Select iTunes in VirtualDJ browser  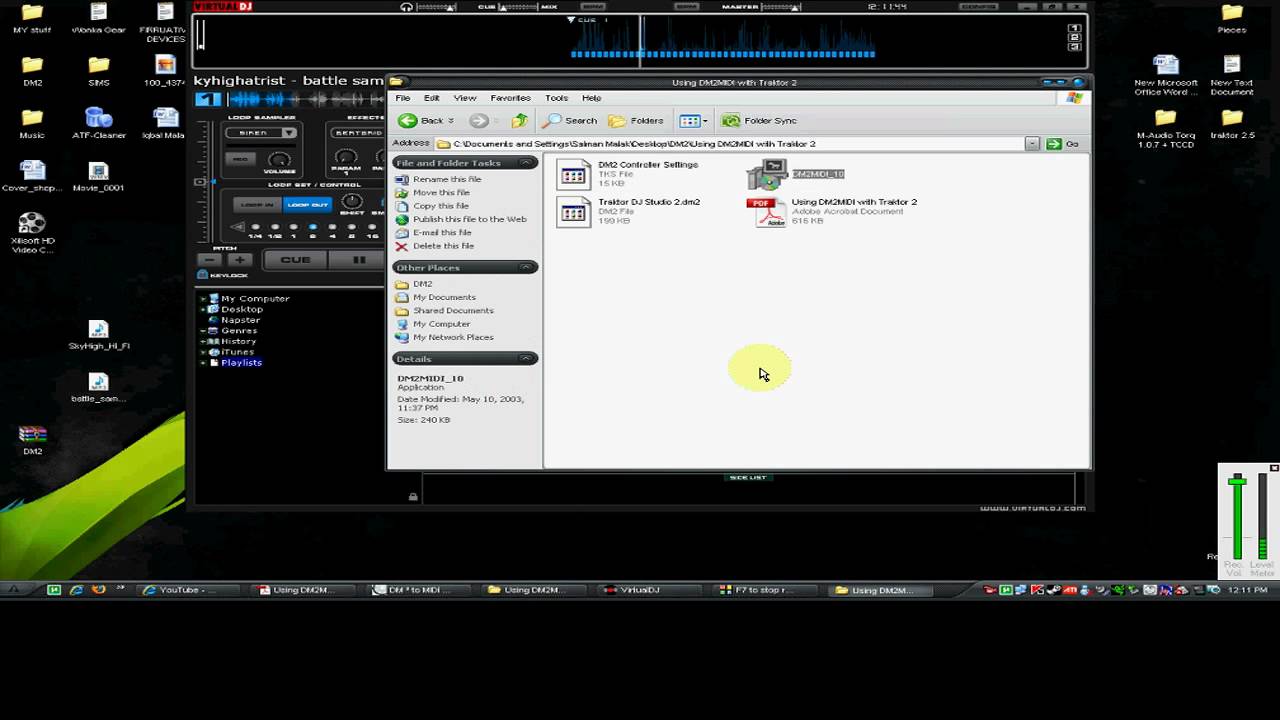coord(237,352)
